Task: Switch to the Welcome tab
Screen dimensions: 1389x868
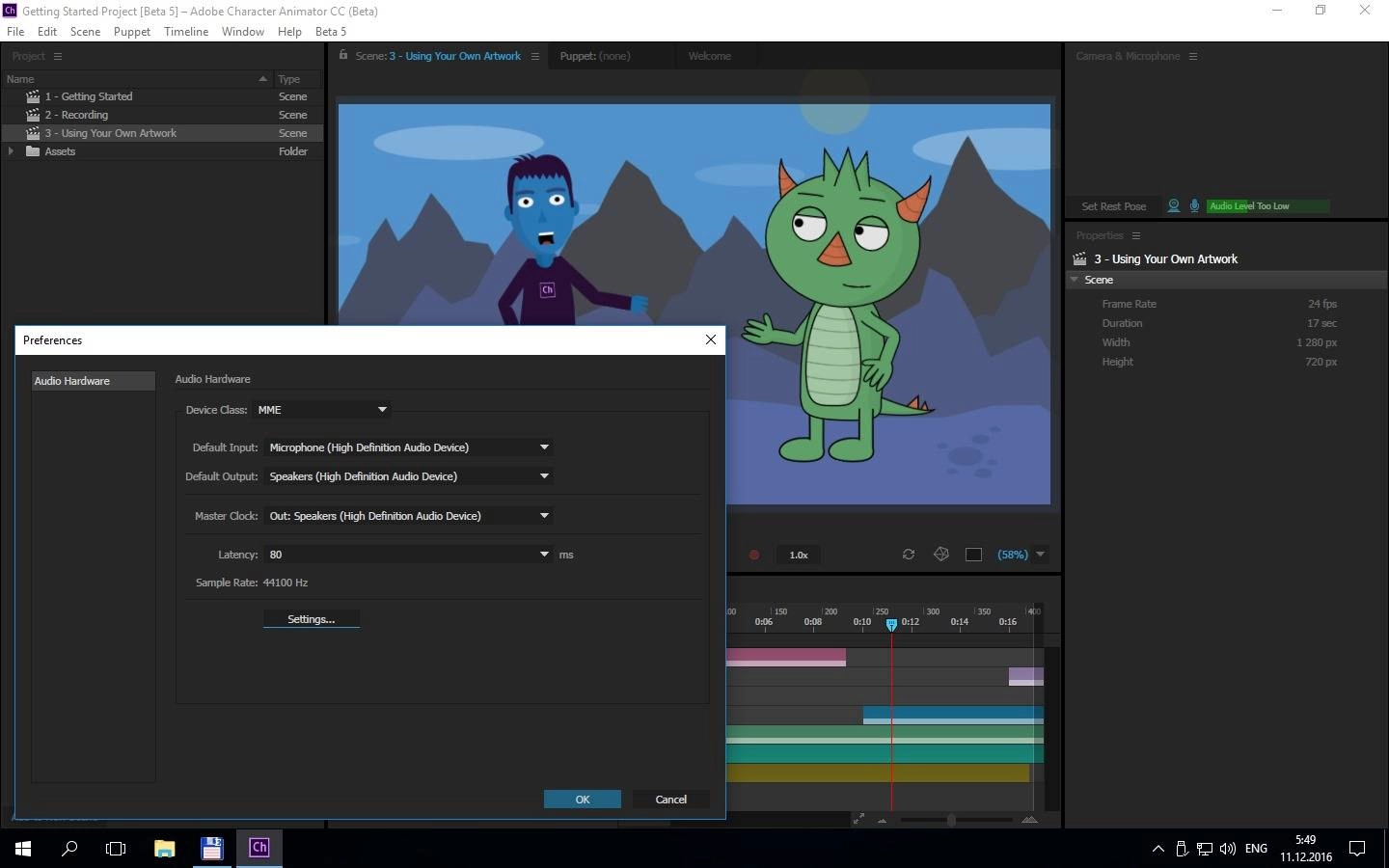Action: click(709, 56)
